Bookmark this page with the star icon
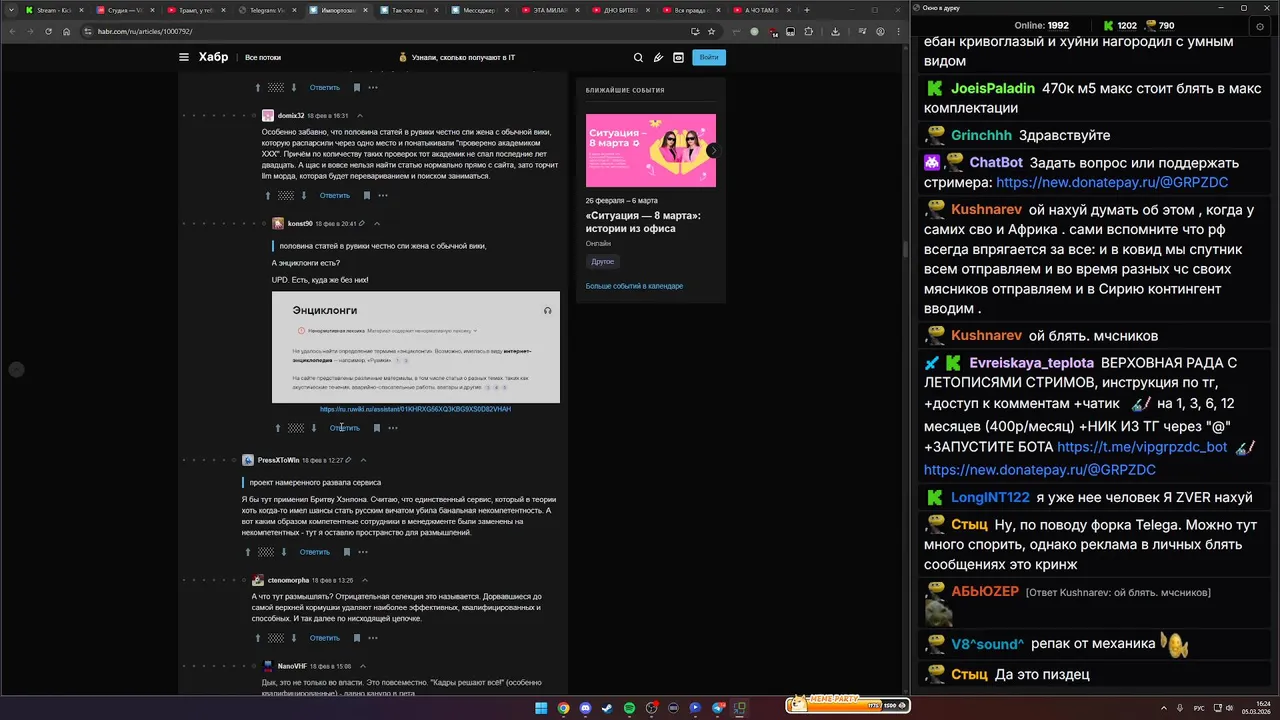This screenshot has width=1280, height=720. 711,31
